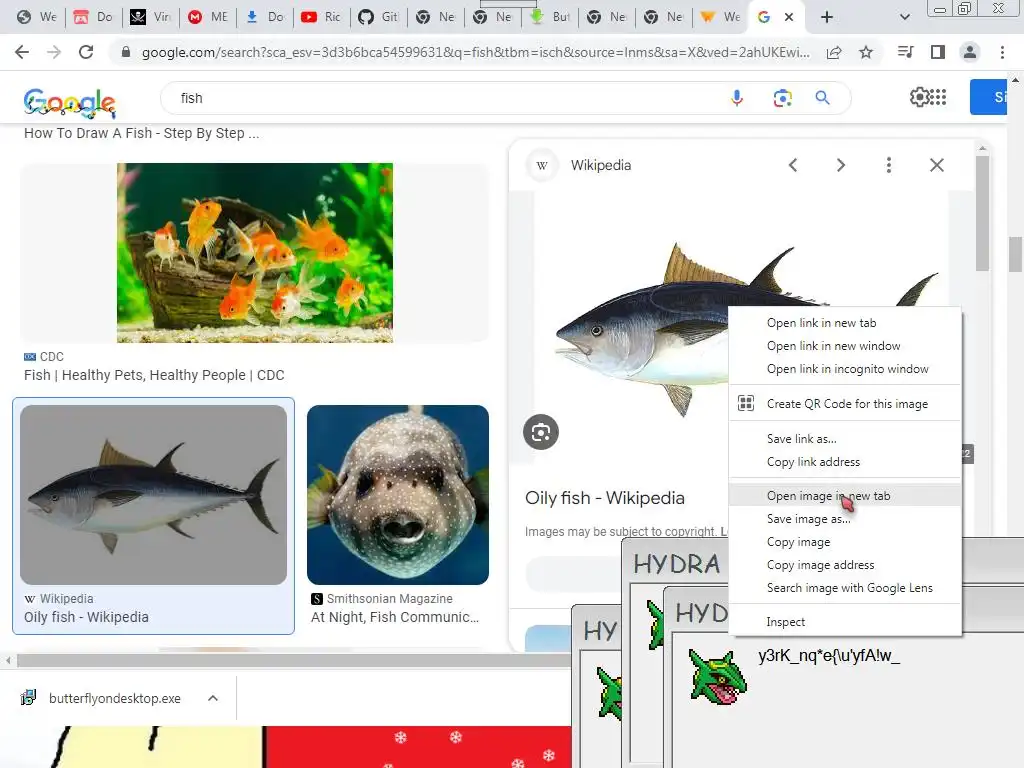Choose Search image with Google Lens
Screen dimensions: 1024x768
pyautogui.click(x=845, y=588)
